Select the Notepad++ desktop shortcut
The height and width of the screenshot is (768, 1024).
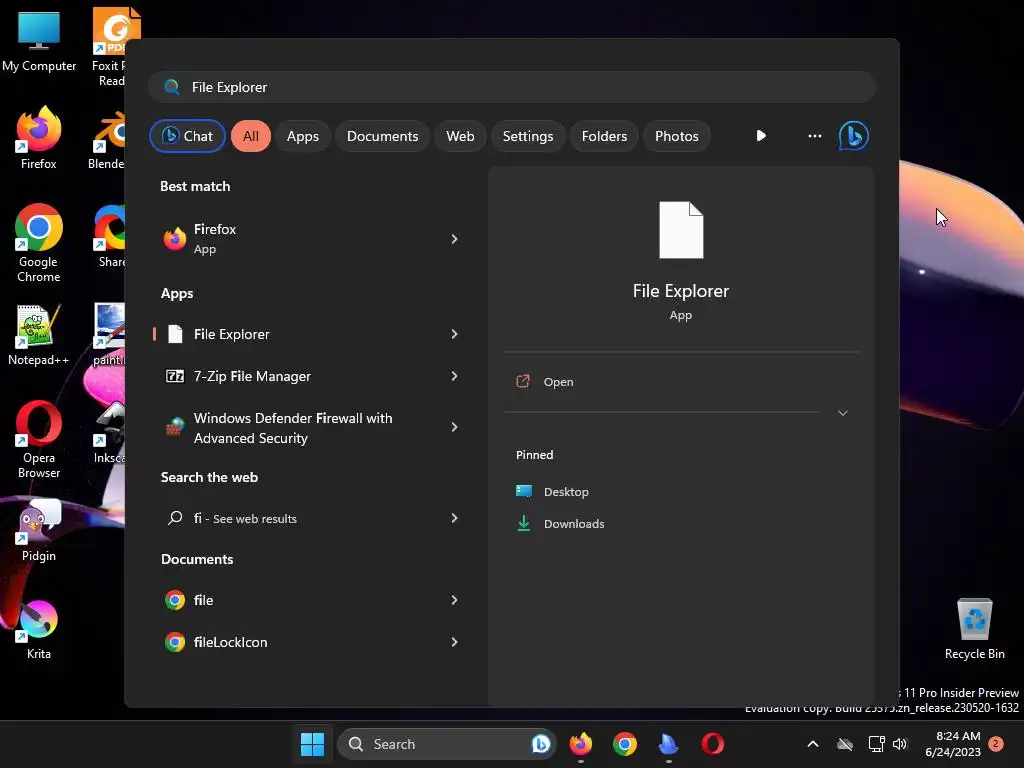click(39, 335)
